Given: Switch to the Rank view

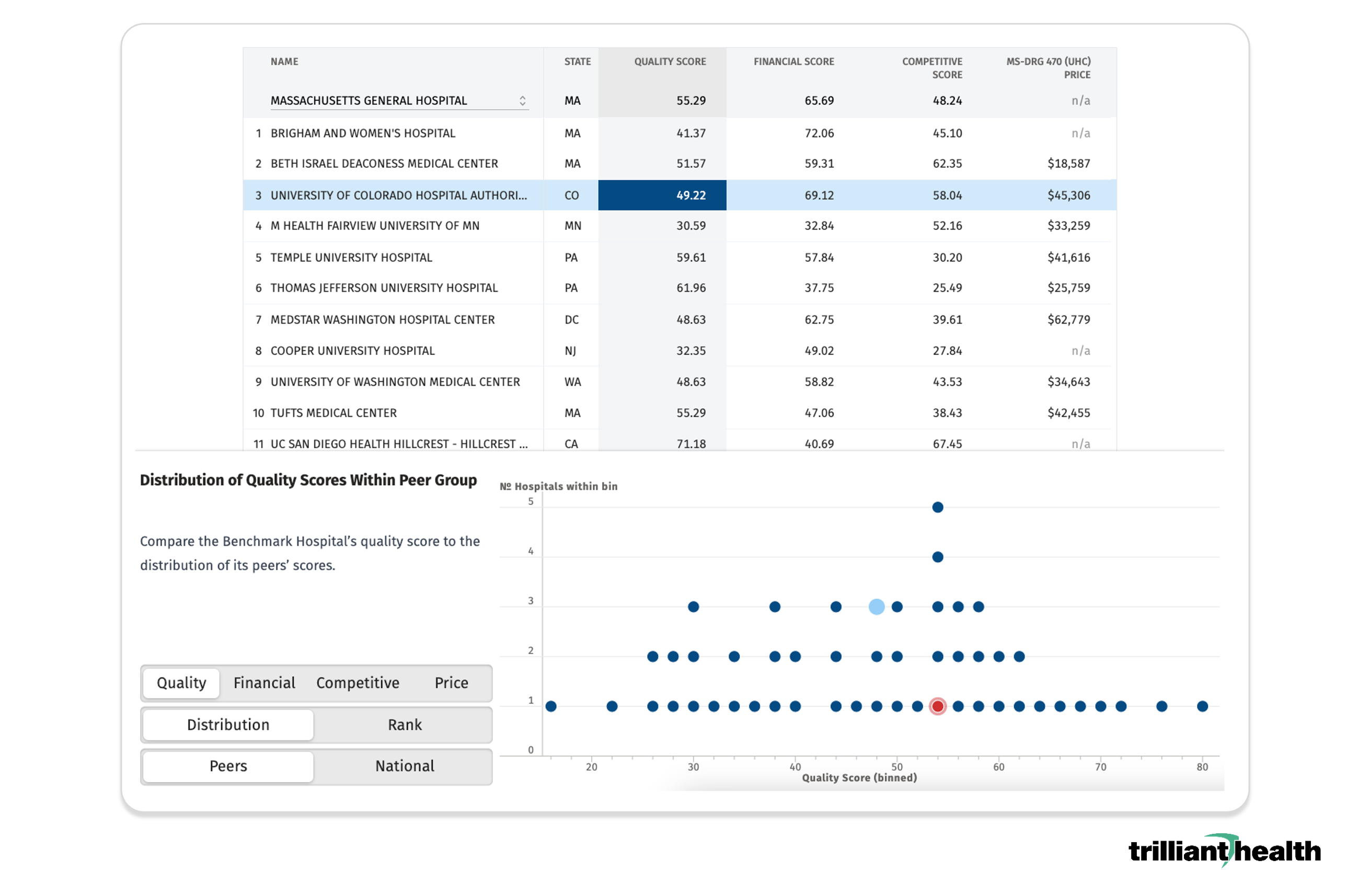Looking at the screenshot, I should coord(405,725).
